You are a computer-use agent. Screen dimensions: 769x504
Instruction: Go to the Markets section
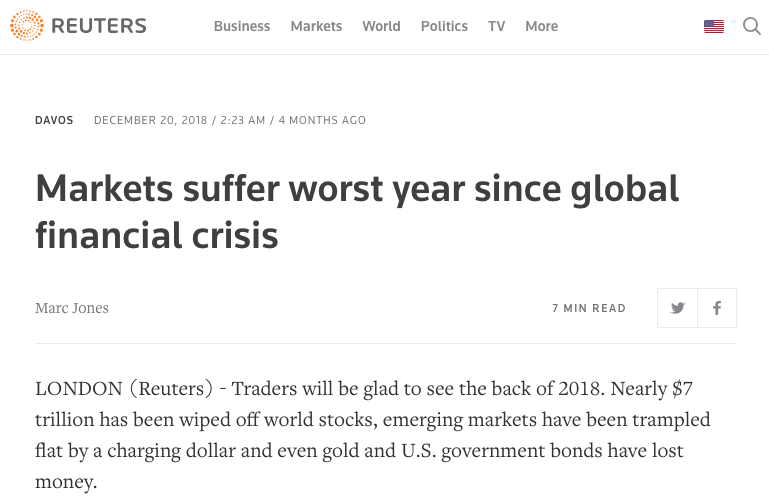(316, 26)
